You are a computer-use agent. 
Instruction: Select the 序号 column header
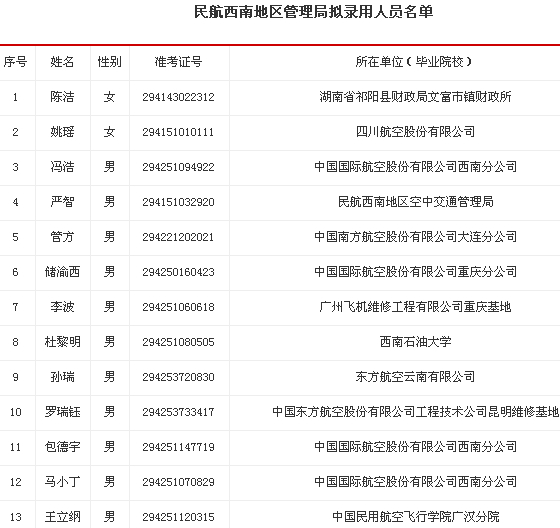pyautogui.click(x=15, y=62)
